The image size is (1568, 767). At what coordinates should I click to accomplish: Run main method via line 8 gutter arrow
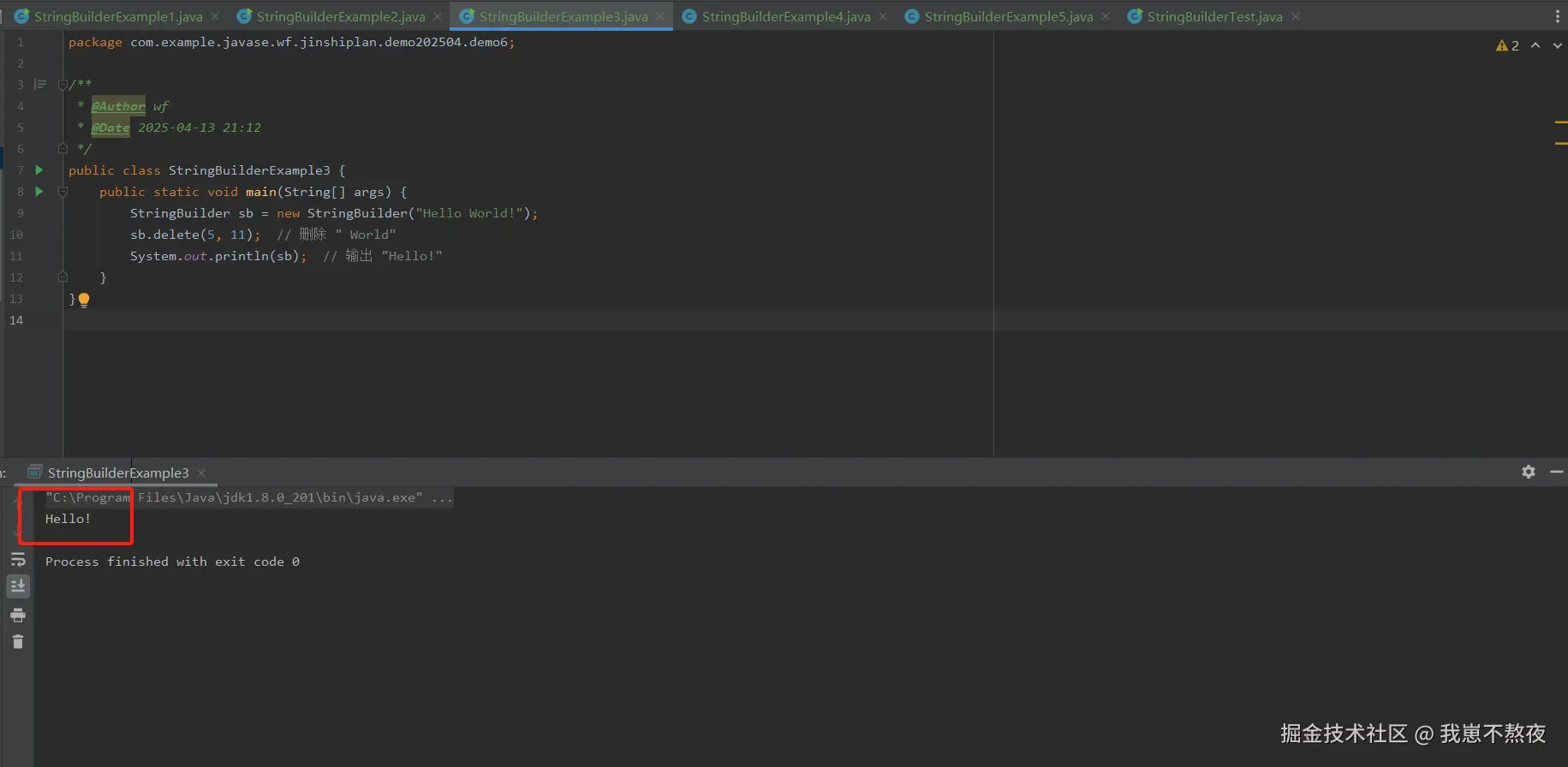point(39,192)
